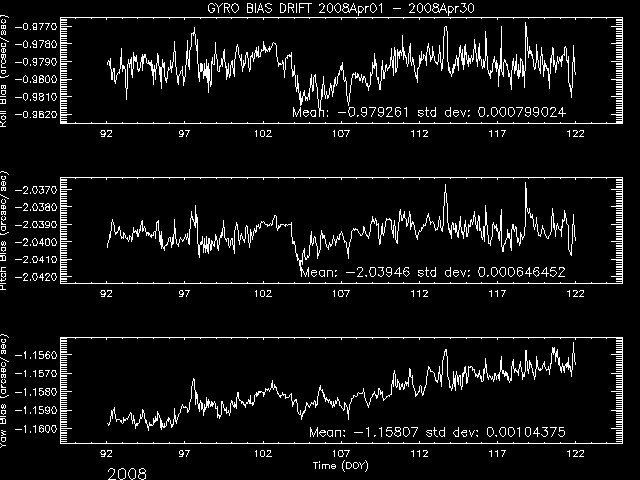Click the roll plot's Mean: -0.979261 std dev: 0.000799024 text

[x=429, y=112]
